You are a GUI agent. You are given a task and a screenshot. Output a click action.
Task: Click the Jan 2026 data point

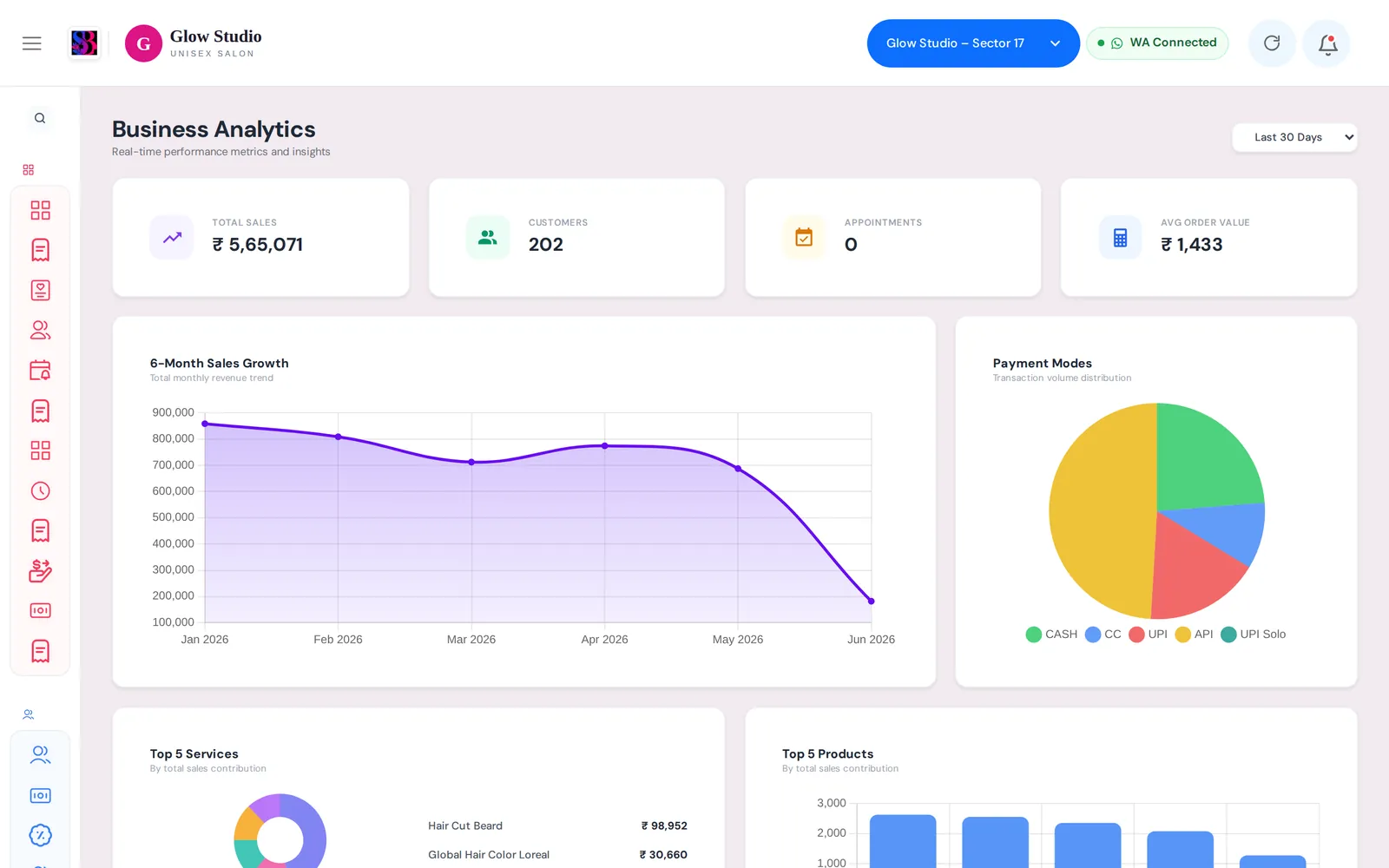[205, 424]
